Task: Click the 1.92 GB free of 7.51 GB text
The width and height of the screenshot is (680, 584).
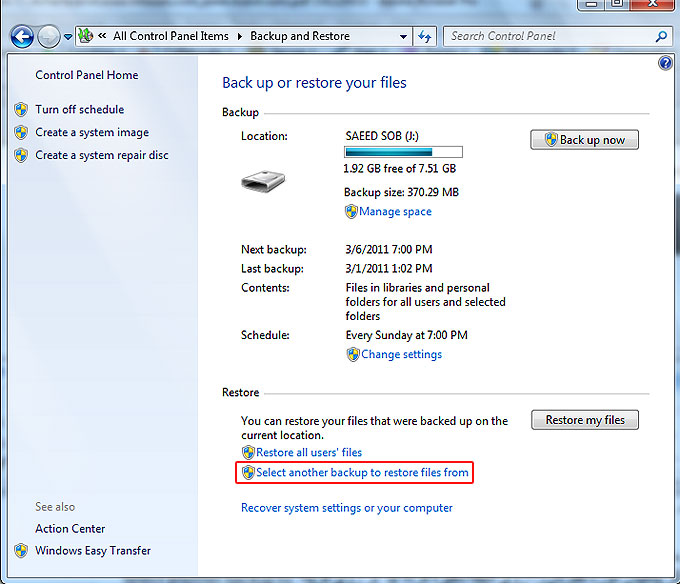Action: [399, 169]
